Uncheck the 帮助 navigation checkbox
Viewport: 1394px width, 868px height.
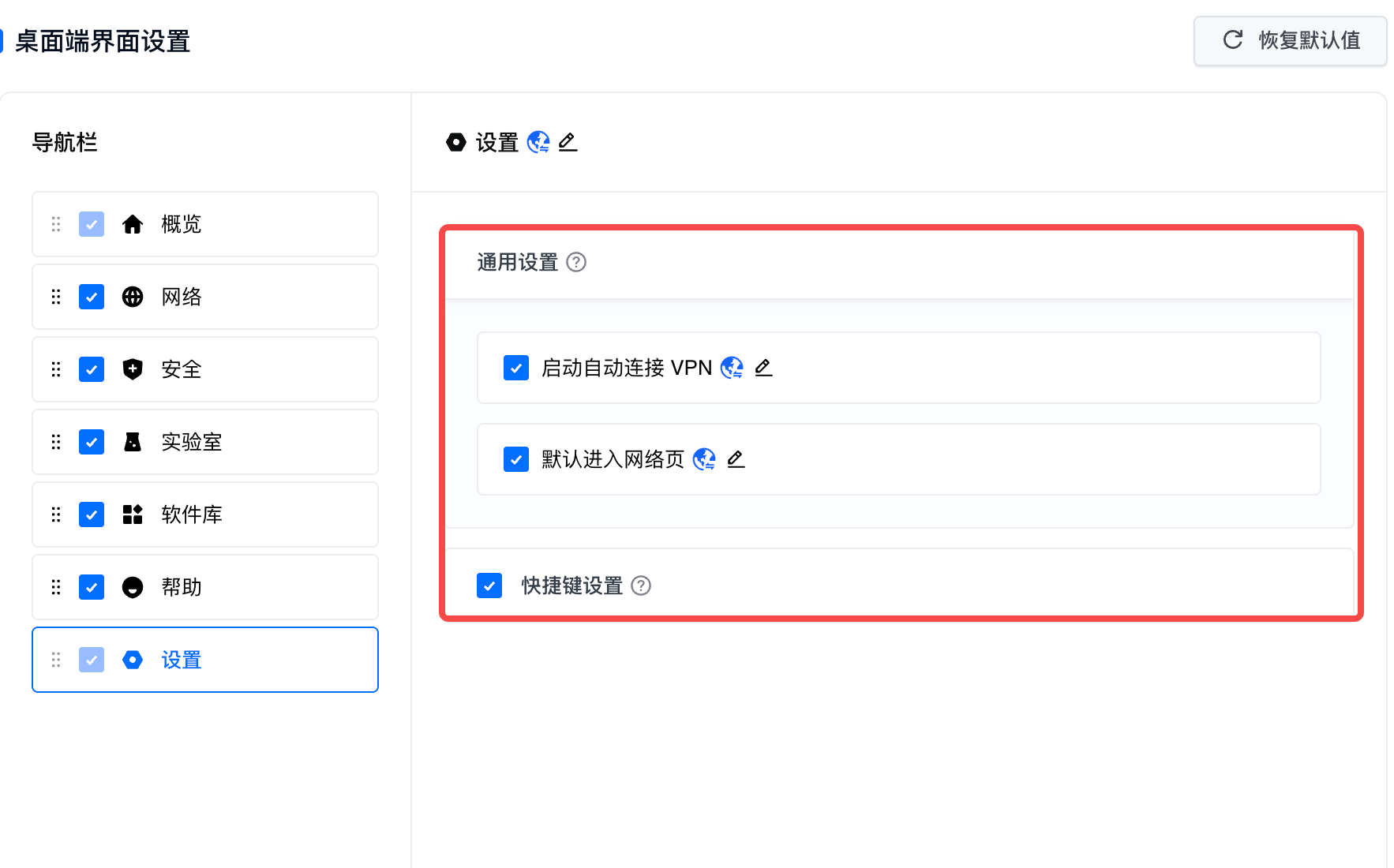point(92,587)
